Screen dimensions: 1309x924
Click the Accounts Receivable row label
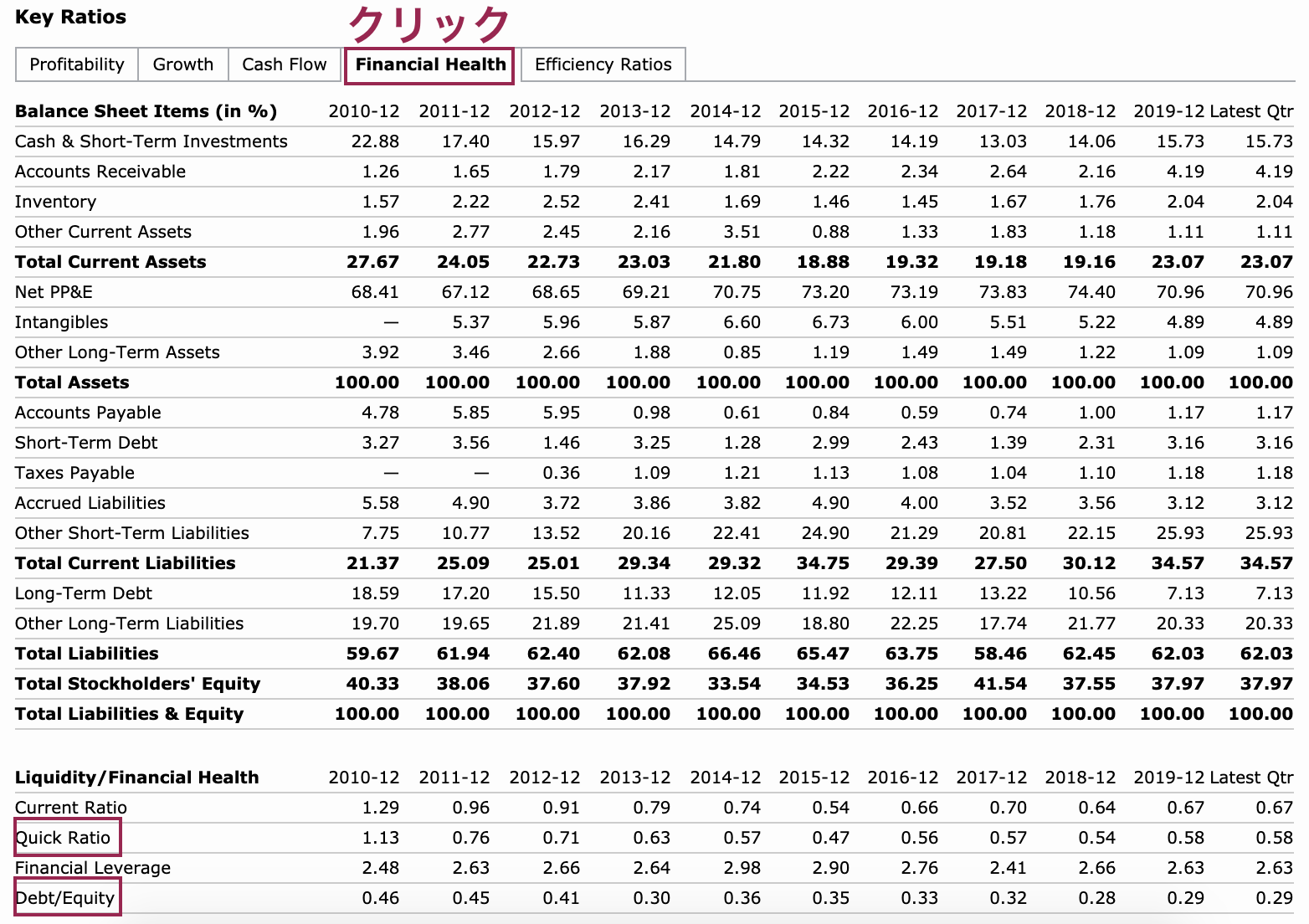(x=100, y=172)
